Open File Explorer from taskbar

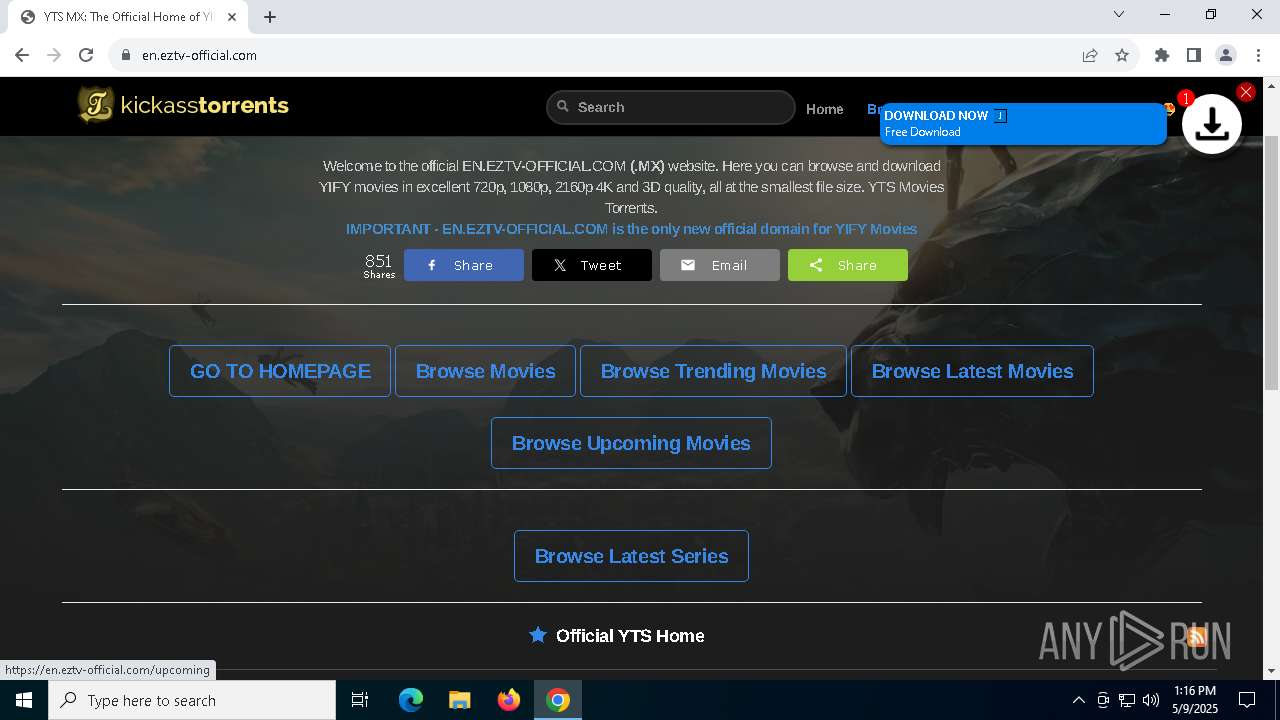tap(459, 700)
